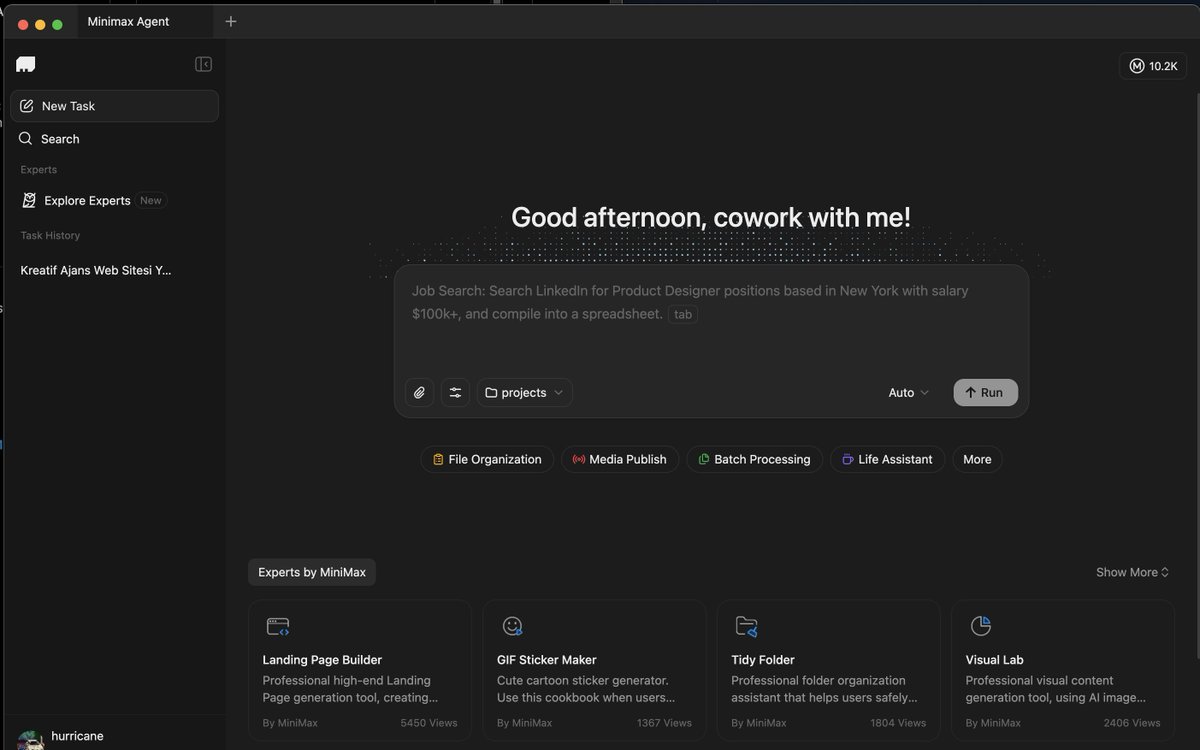Image resolution: width=1200 pixels, height=750 pixels.
Task: Open a new tab with the plus icon
Action: pyautogui.click(x=231, y=21)
